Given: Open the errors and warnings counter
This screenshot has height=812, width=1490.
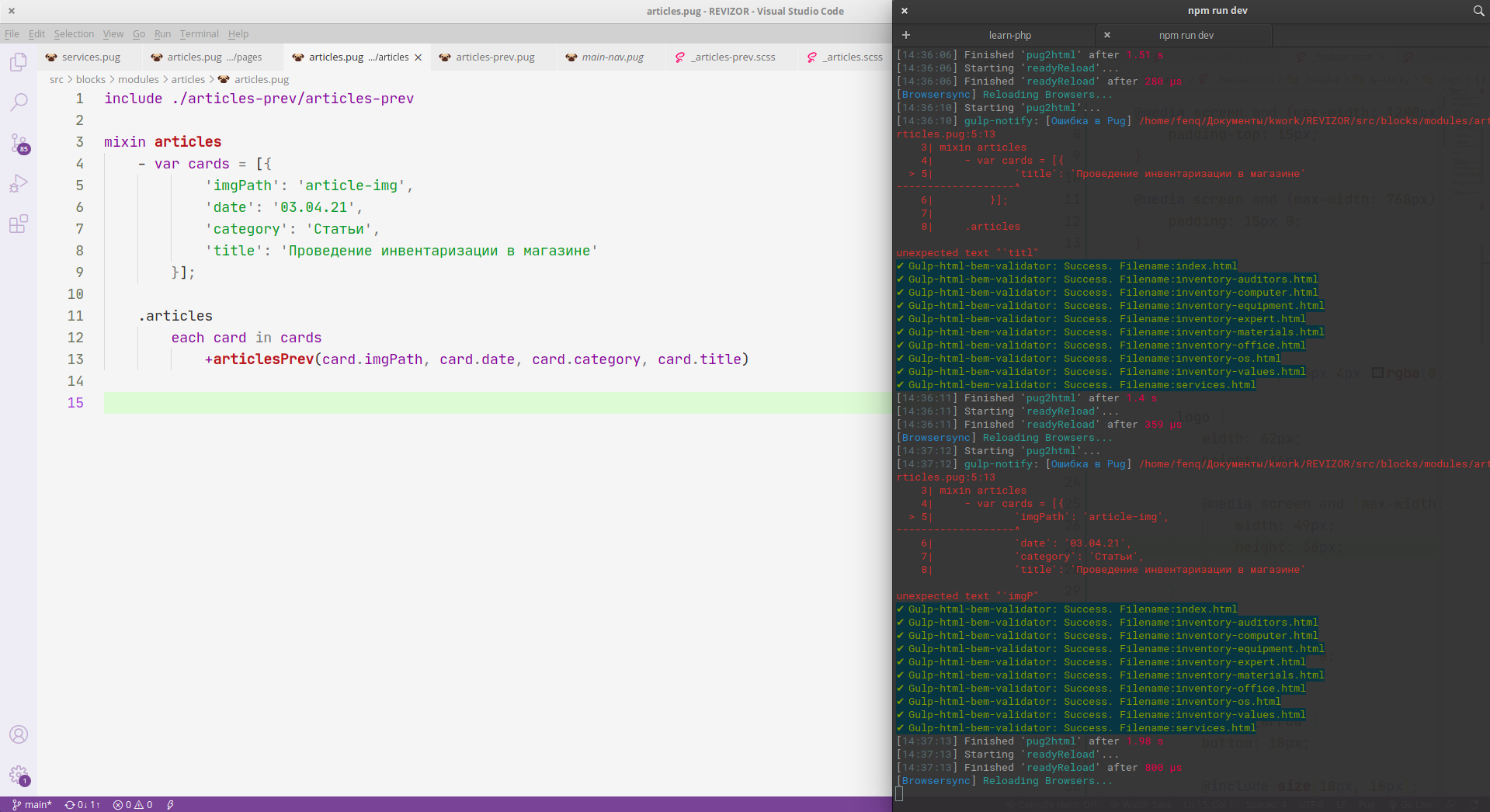Looking at the screenshot, I should tap(133, 805).
